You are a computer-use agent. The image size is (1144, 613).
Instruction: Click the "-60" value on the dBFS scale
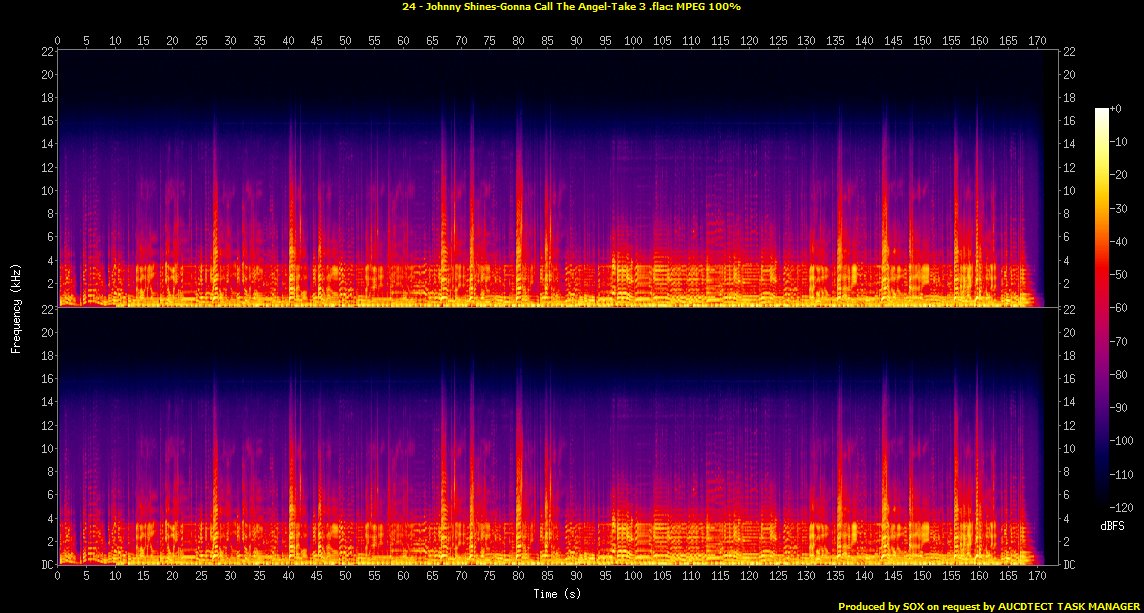[x=1118, y=308]
